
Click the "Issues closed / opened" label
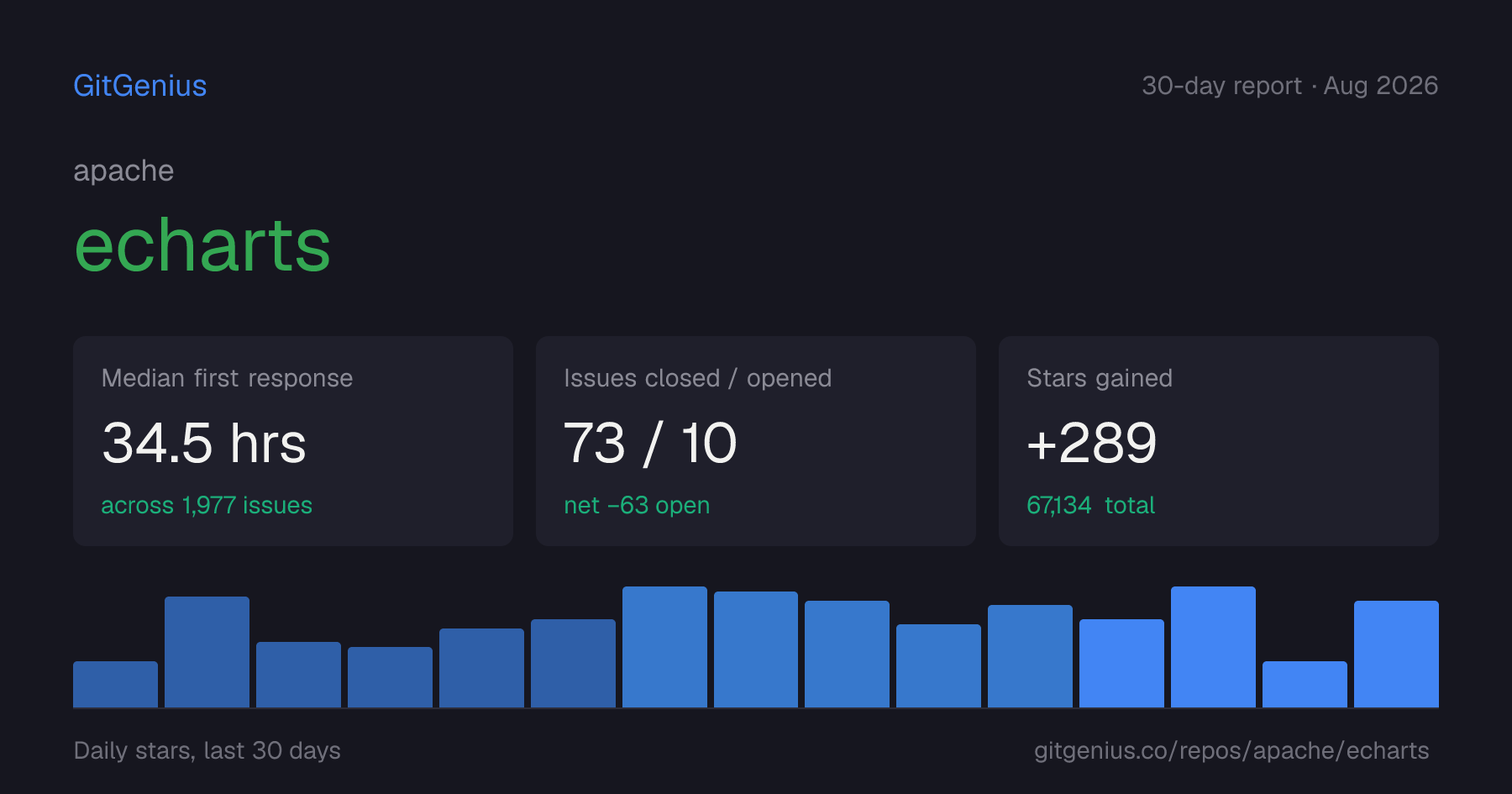(x=698, y=378)
